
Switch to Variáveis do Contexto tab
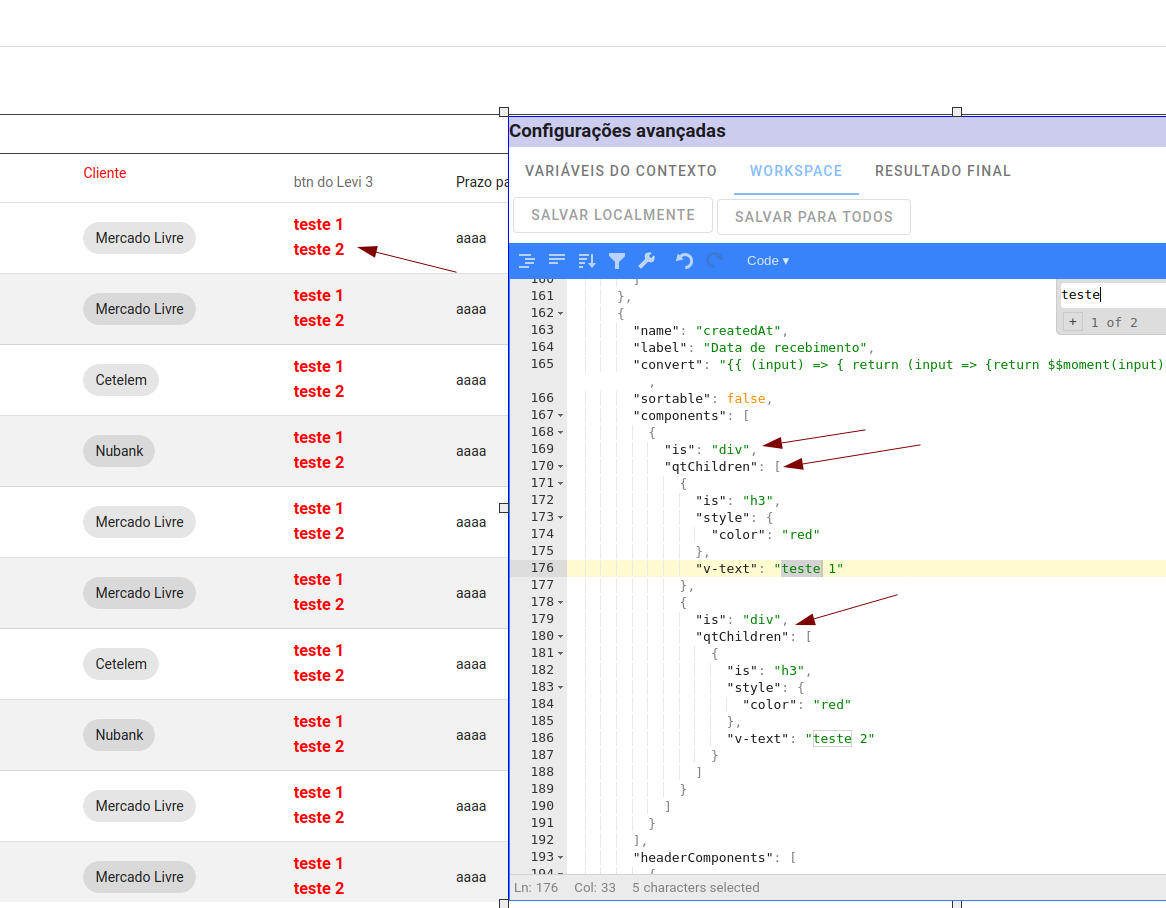point(621,171)
